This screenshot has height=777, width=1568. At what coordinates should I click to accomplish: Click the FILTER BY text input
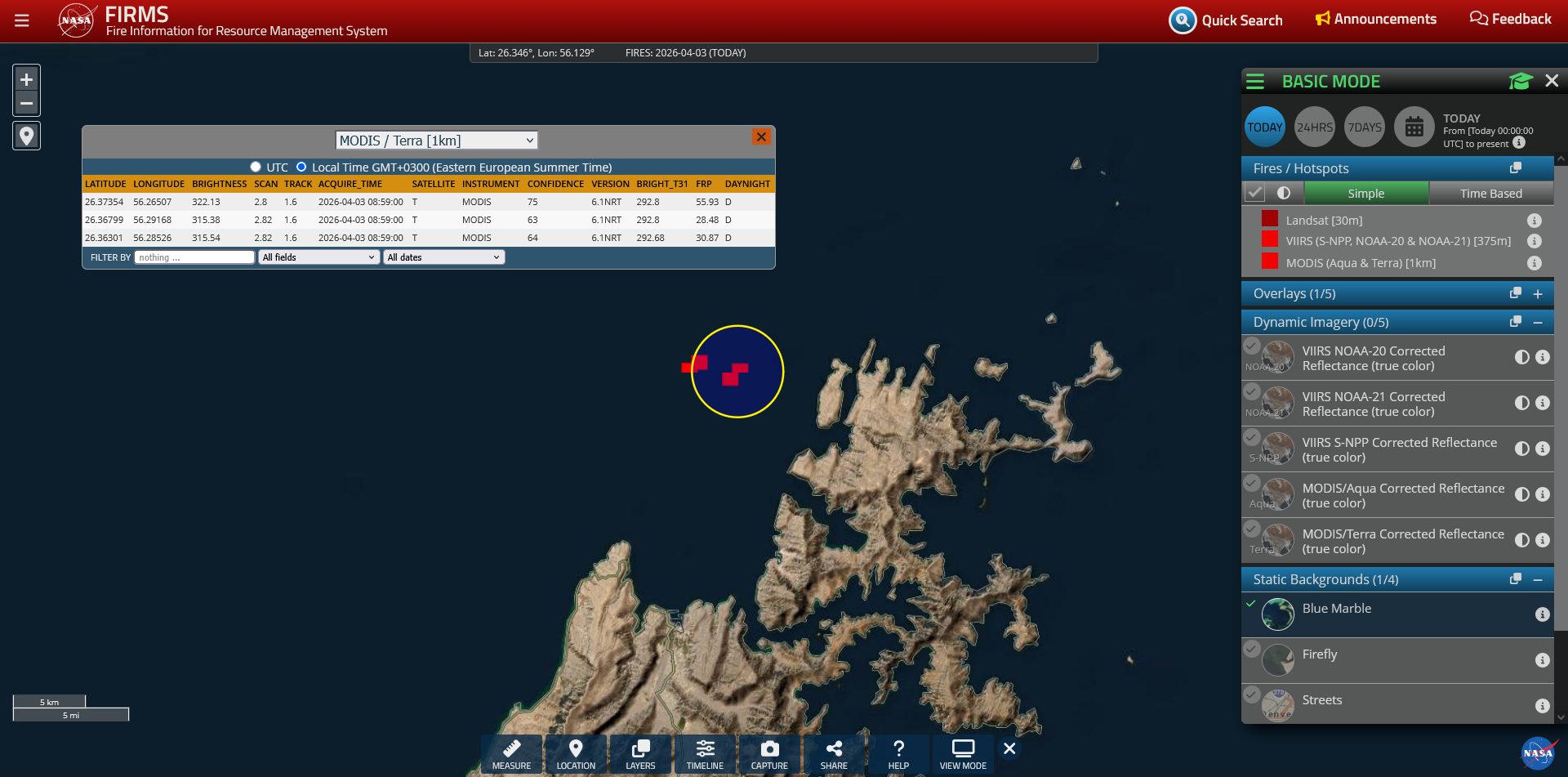pyautogui.click(x=194, y=257)
